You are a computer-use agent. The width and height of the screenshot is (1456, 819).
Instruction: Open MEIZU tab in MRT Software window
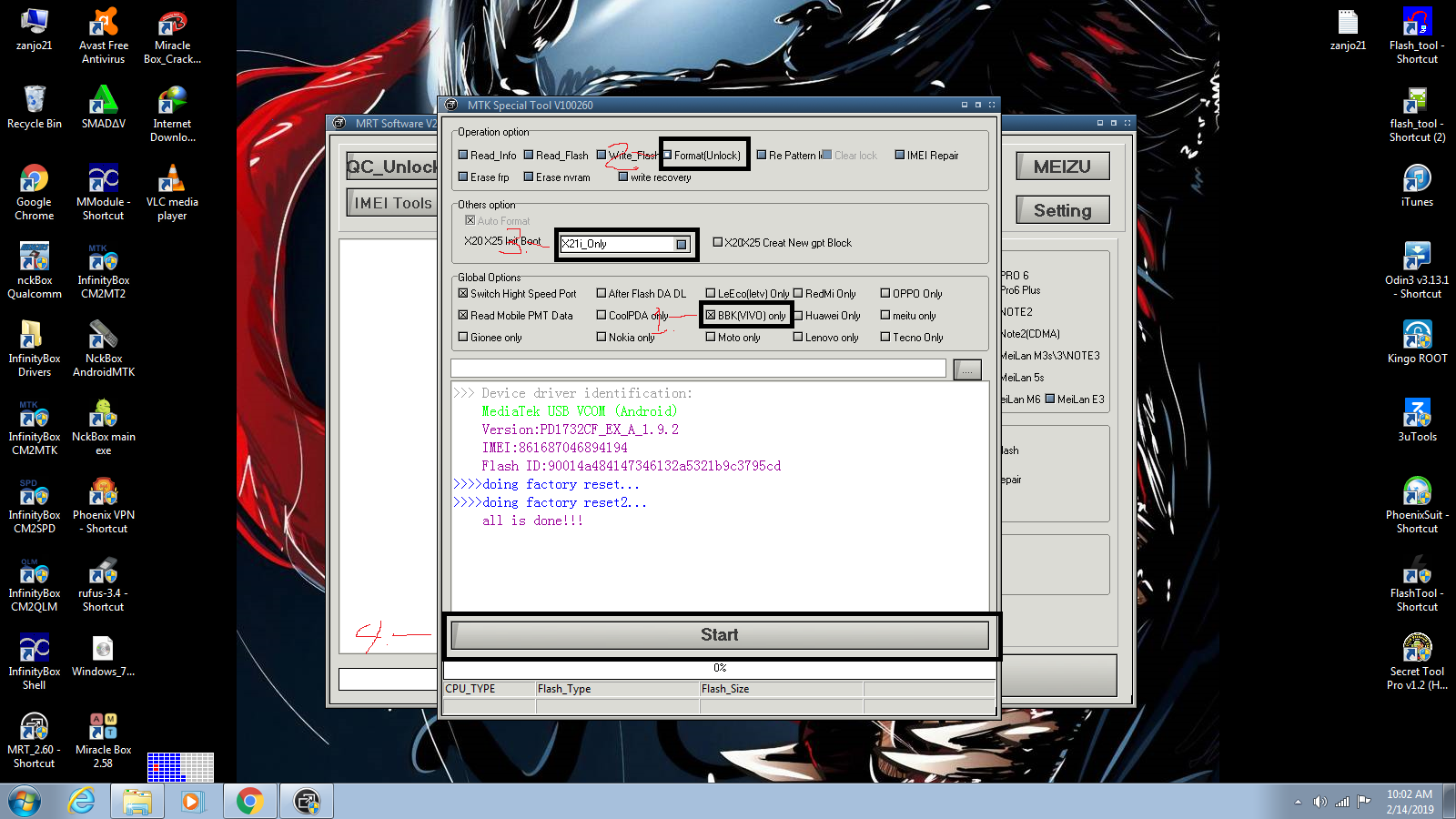tap(1062, 167)
